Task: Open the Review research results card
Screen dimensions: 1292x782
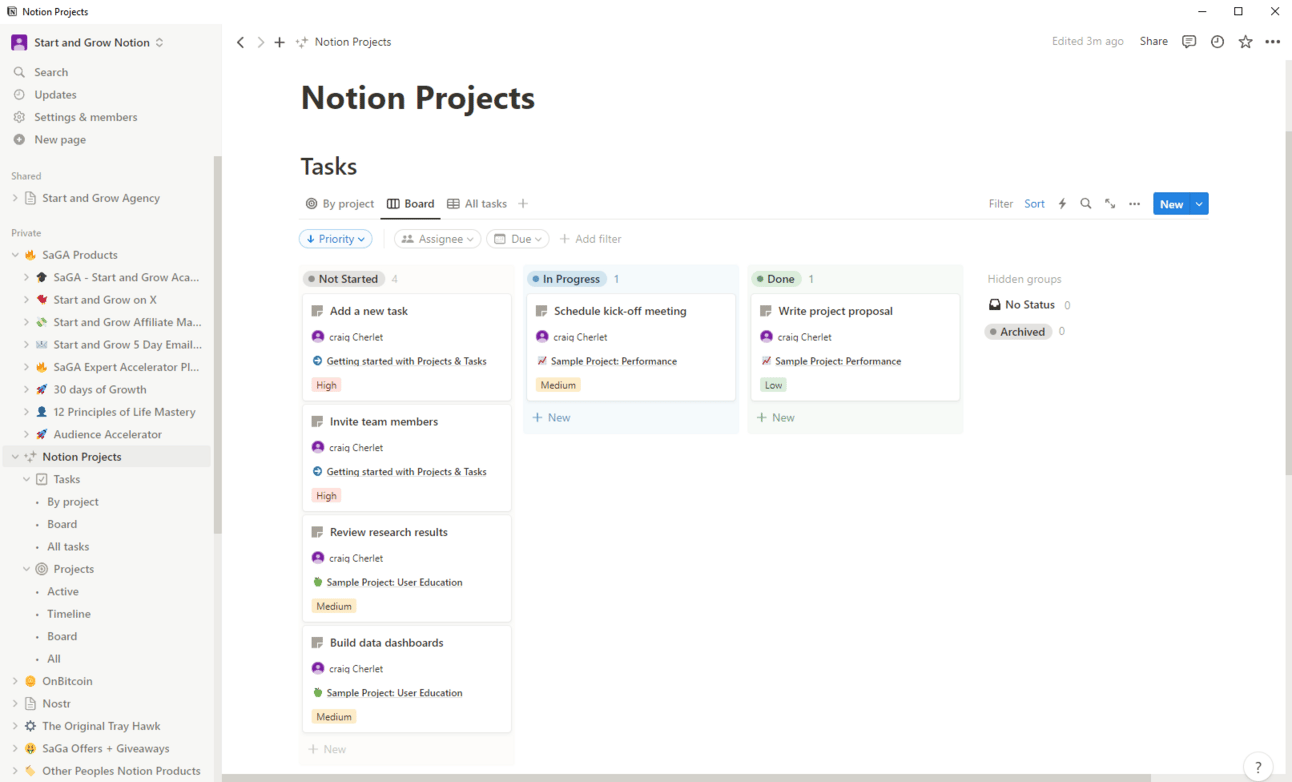Action: (407, 569)
